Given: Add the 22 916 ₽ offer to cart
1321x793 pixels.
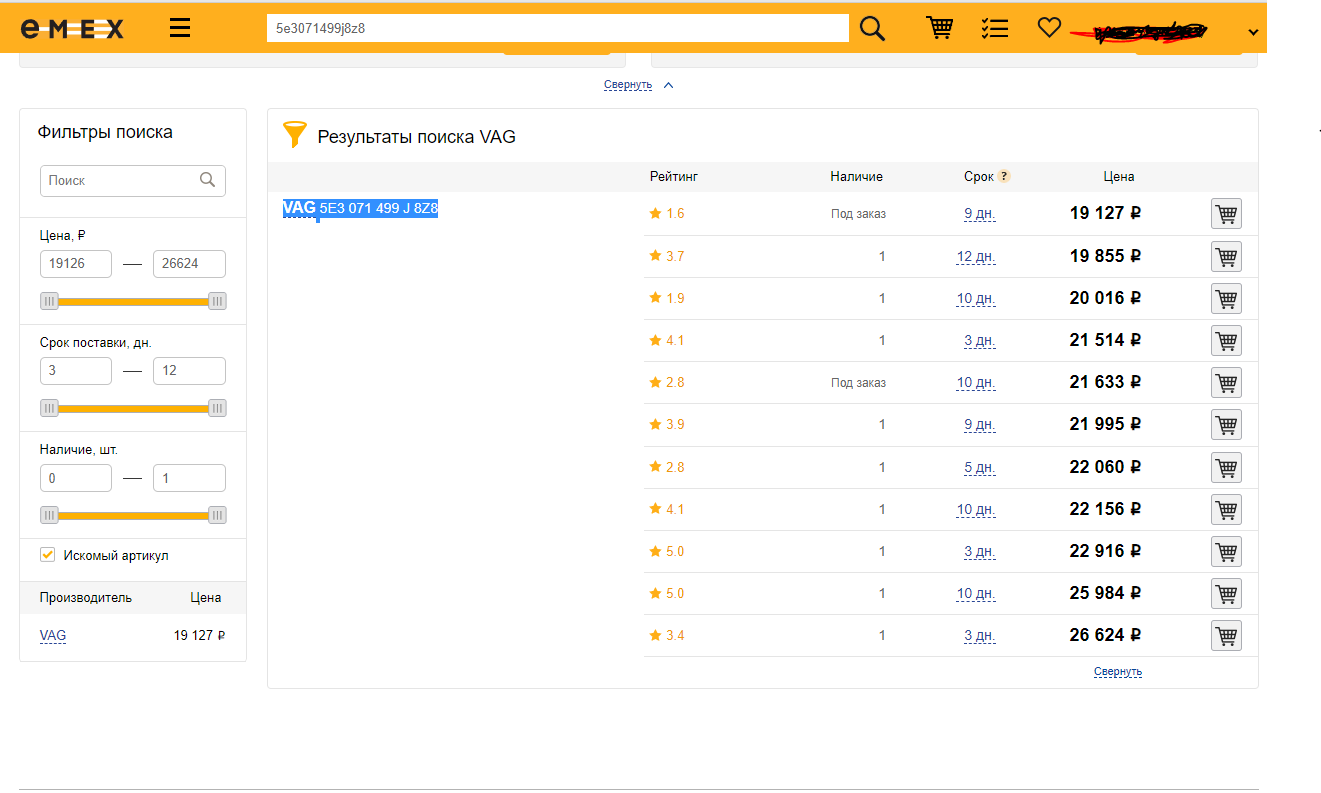Looking at the screenshot, I should click(1226, 551).
